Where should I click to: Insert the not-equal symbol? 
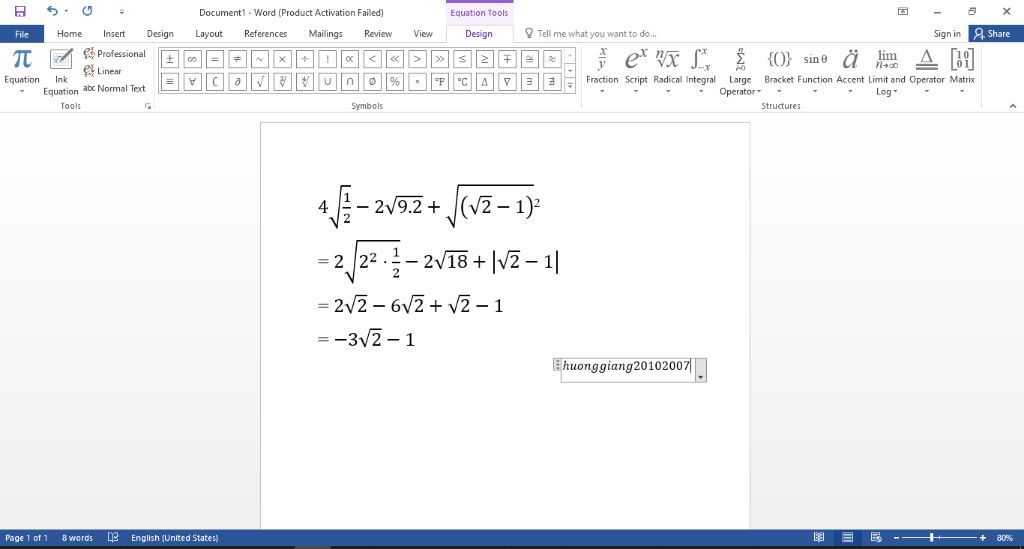[237, 59]
